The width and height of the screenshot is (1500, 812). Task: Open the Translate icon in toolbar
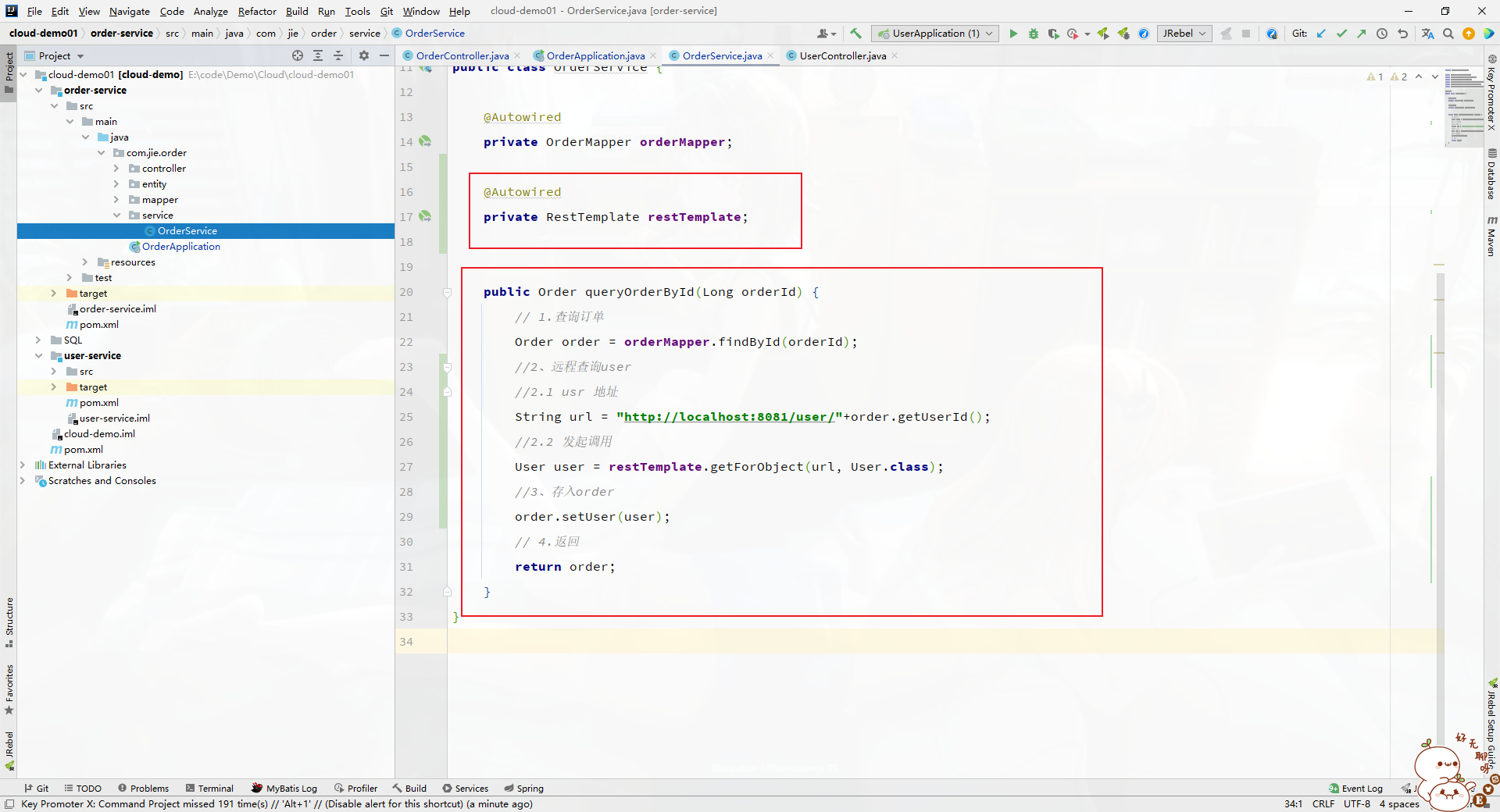[1428, 34]
